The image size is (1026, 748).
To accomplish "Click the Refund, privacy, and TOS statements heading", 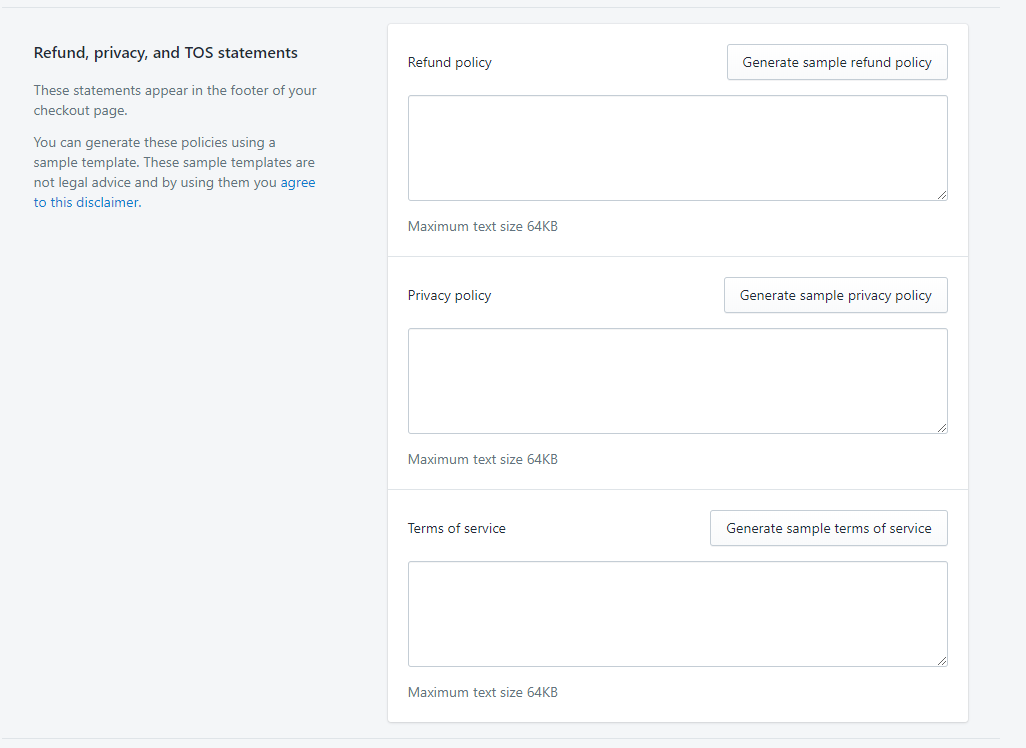I will [166, 52].
